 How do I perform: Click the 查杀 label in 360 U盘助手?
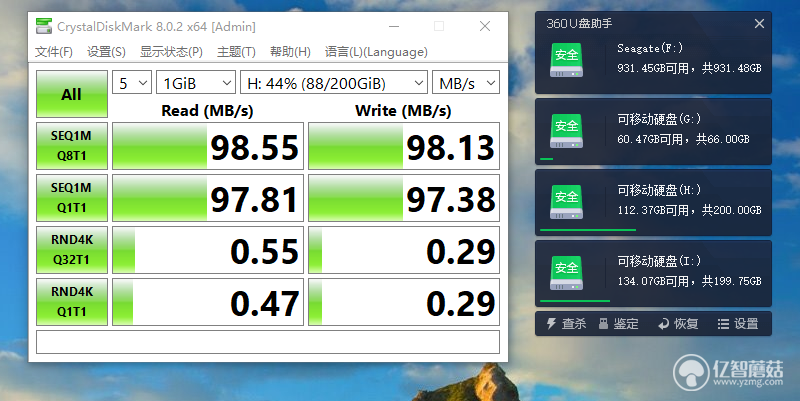[574, 324]
